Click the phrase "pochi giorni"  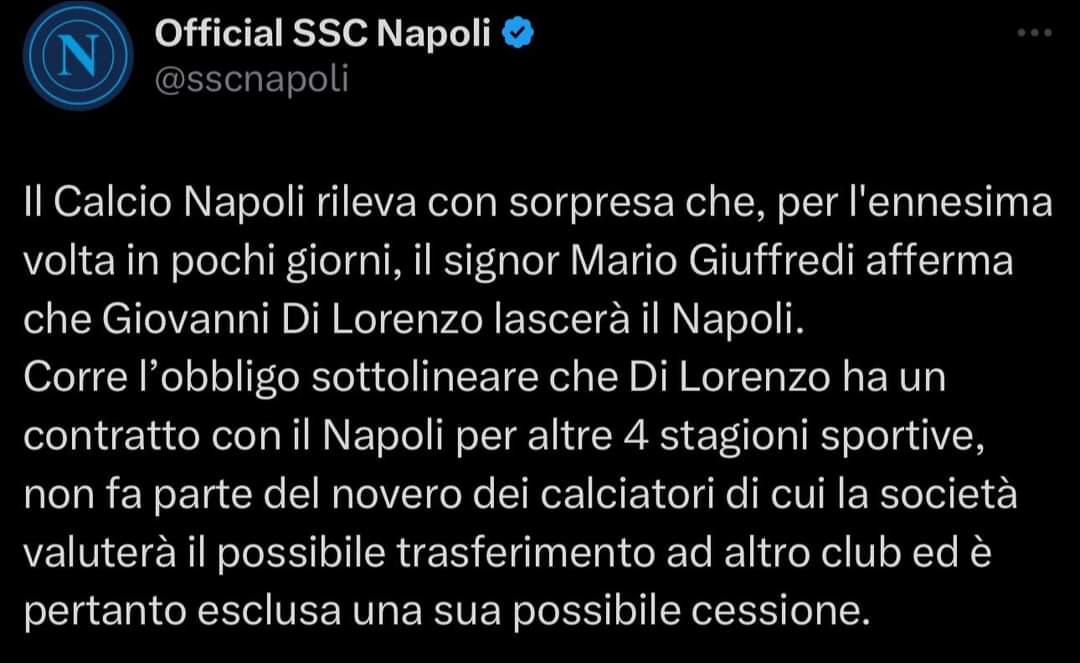coord(286,262)
